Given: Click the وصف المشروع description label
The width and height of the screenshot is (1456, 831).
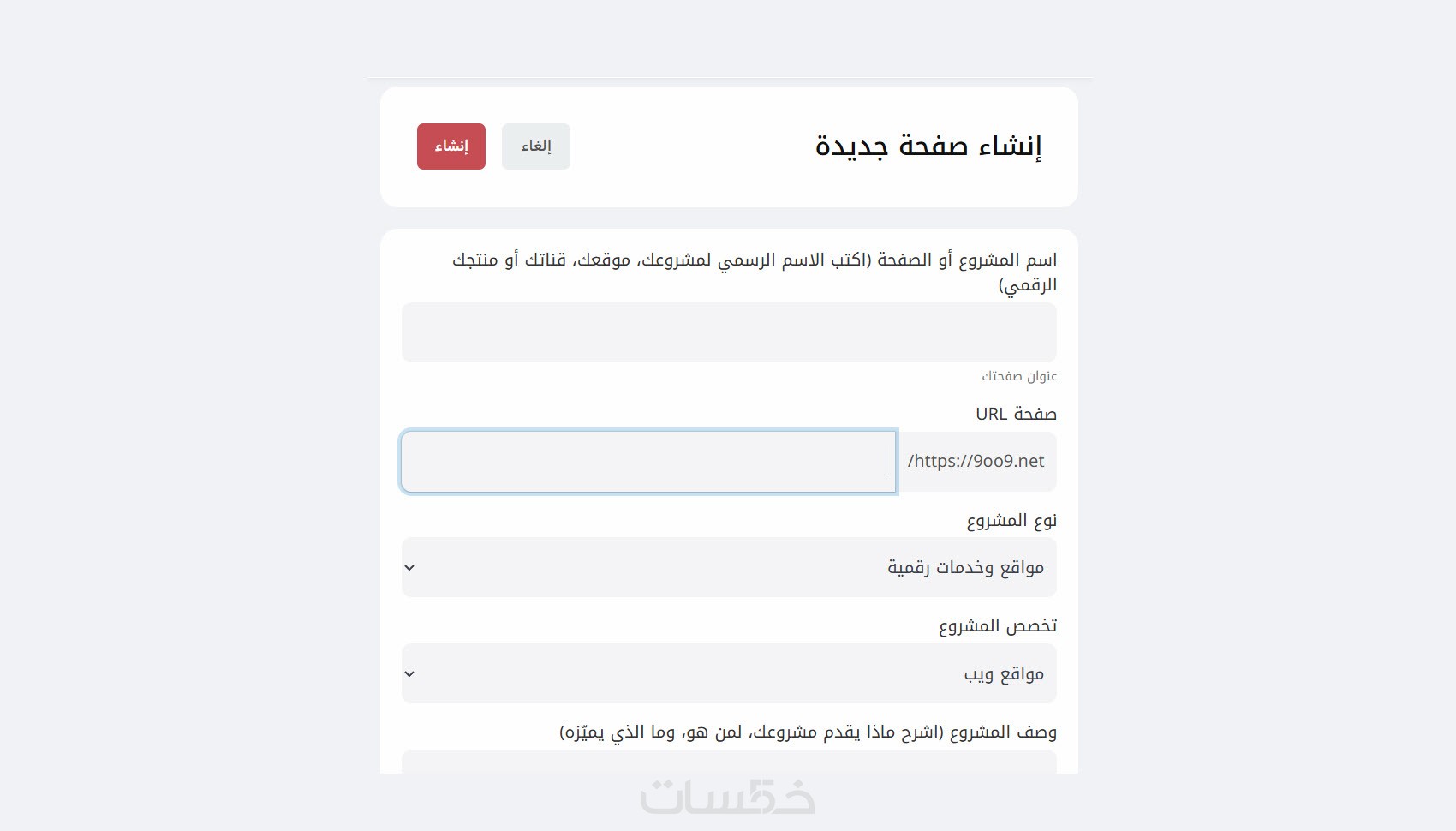Looking at the screenshot, I should click(808, 732).
